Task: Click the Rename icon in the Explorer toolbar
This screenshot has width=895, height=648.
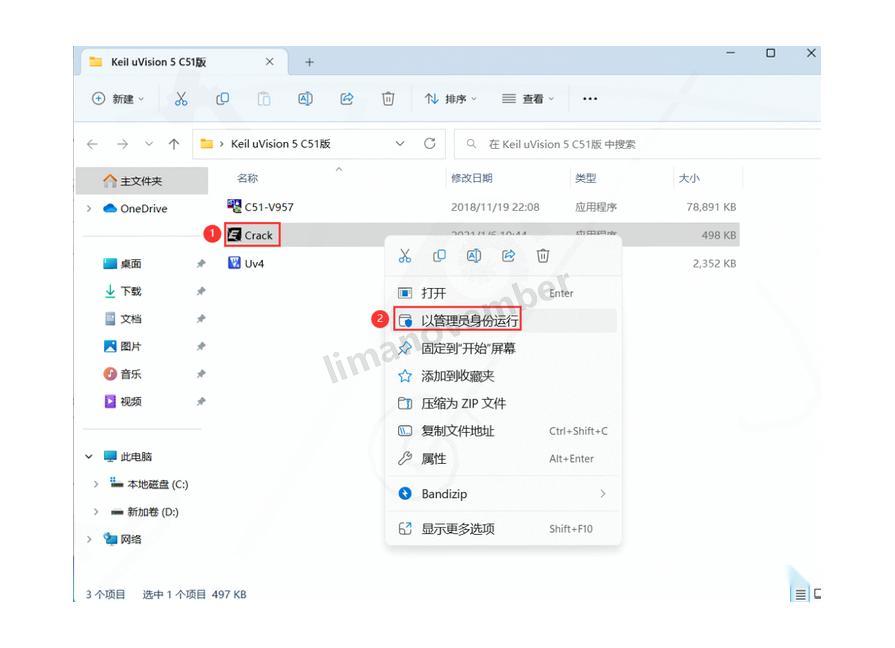Action: point(305,99)
